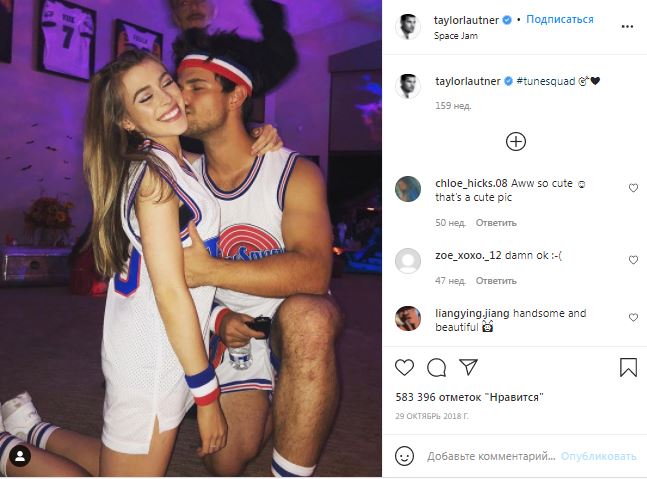
Task: Open the Space Jam location link
Action: pos(457,35)
